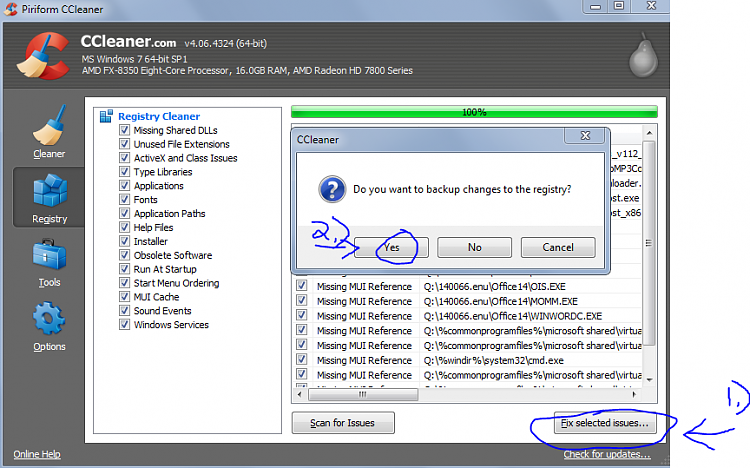Toggle Application Paths checkbox
The image size is (750, 468).
tap(124, 213)
